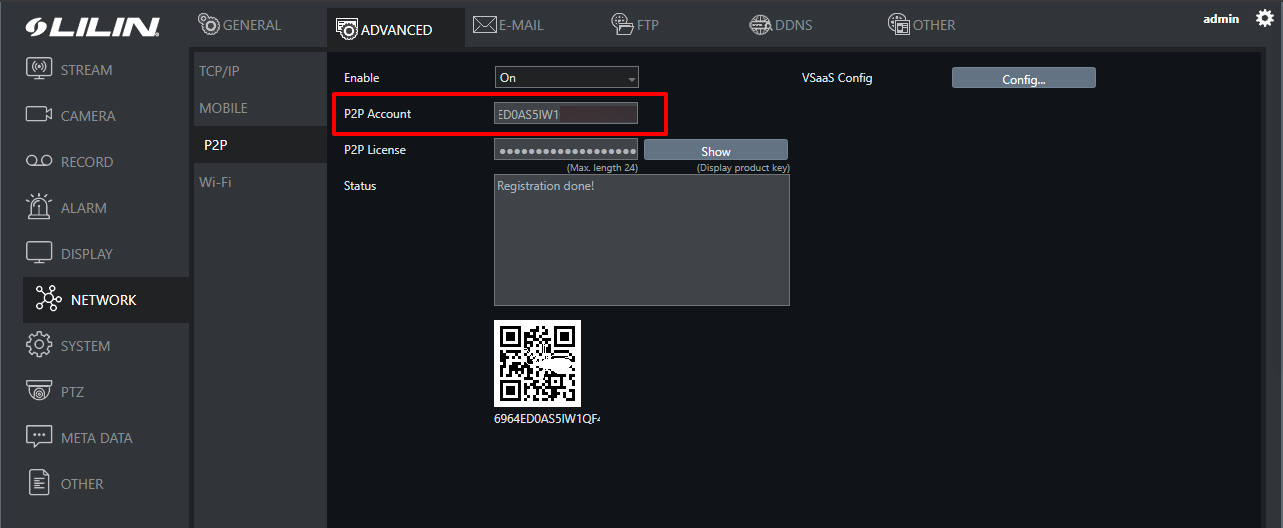Image resolution: width=1283 pixels, height=528 pixels.
Task: Click the 6964ED0AS5IW1QF code text
Action: tap(546, 419)
